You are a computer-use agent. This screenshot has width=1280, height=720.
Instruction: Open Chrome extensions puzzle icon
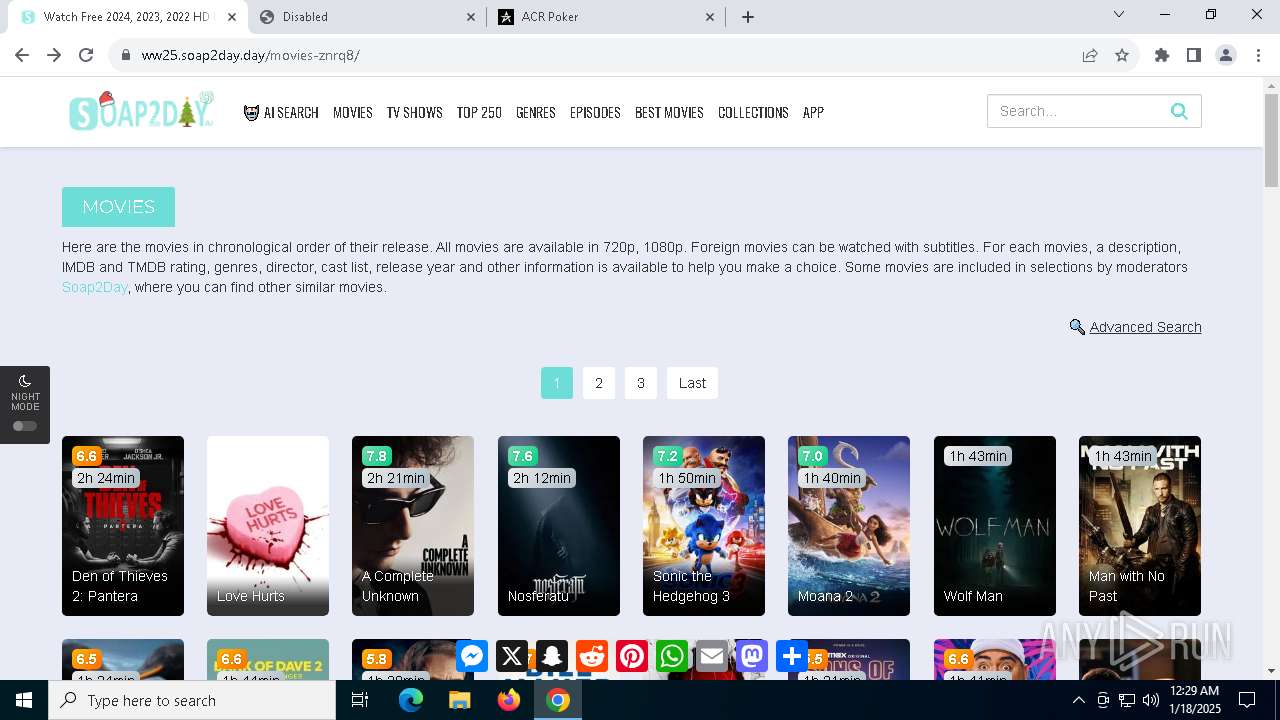click(x=1162, y=55)
